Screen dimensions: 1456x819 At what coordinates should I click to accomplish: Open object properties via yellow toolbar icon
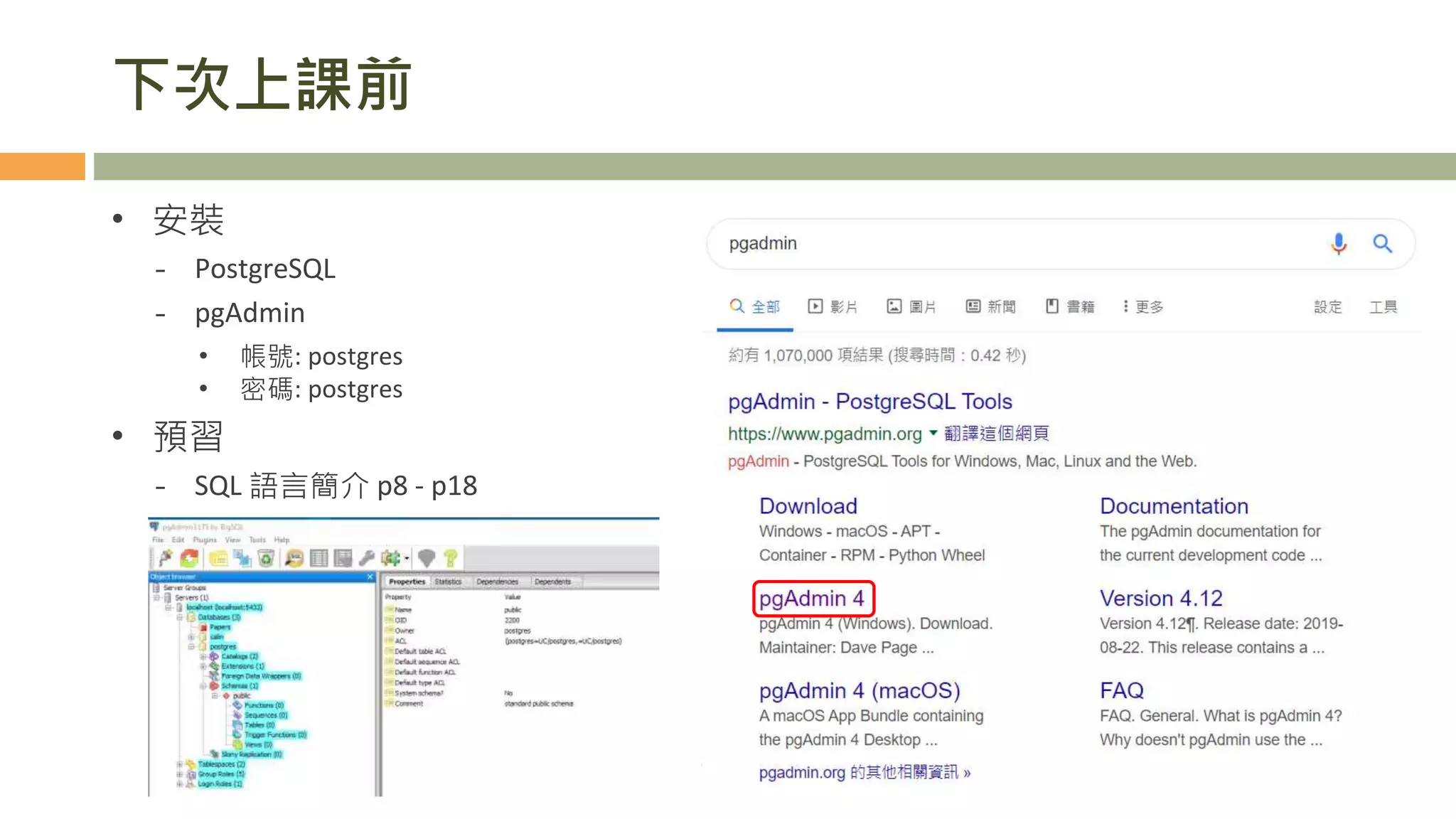click(x=218, y=558)
